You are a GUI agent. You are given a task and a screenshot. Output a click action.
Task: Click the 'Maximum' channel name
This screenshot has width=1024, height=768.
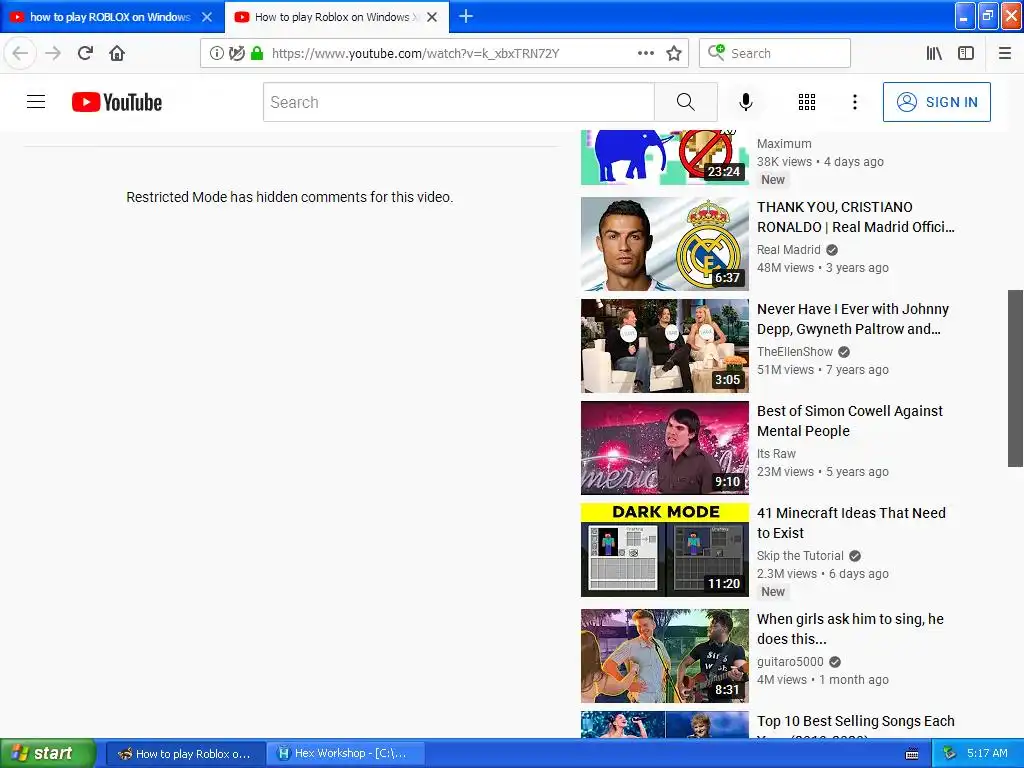tap(784, 144)
